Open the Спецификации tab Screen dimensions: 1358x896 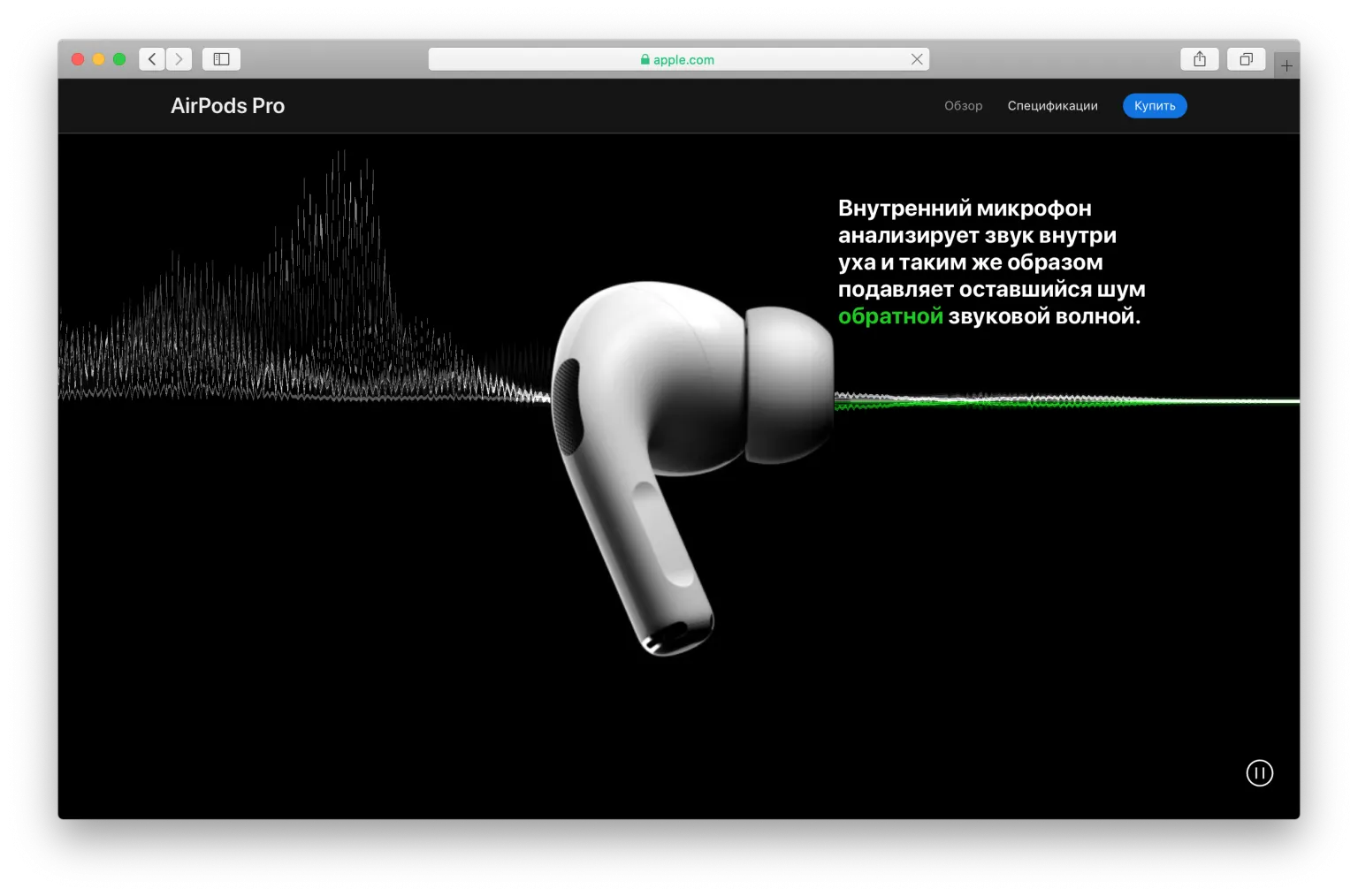[1052, 106]
